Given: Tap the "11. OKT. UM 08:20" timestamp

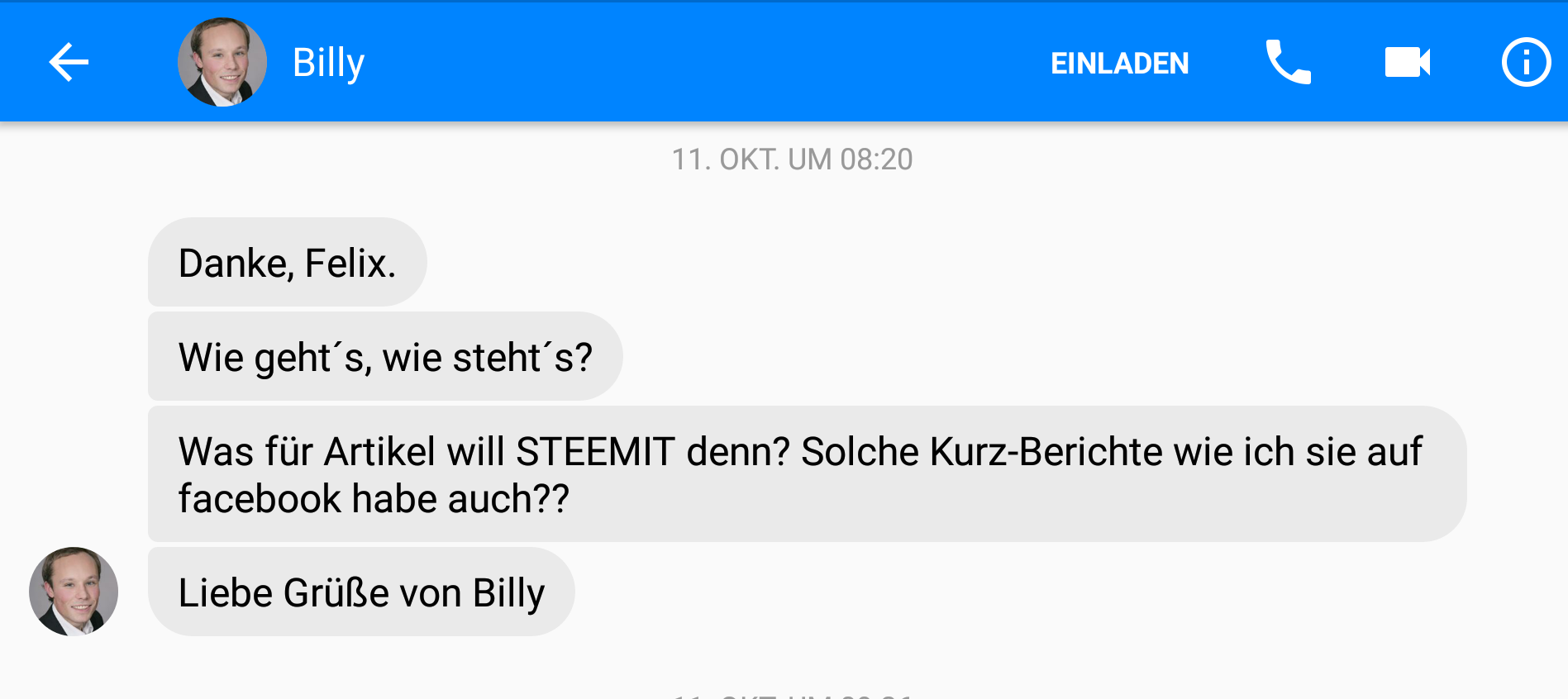Looking at the screenshot, I should 792,159.
